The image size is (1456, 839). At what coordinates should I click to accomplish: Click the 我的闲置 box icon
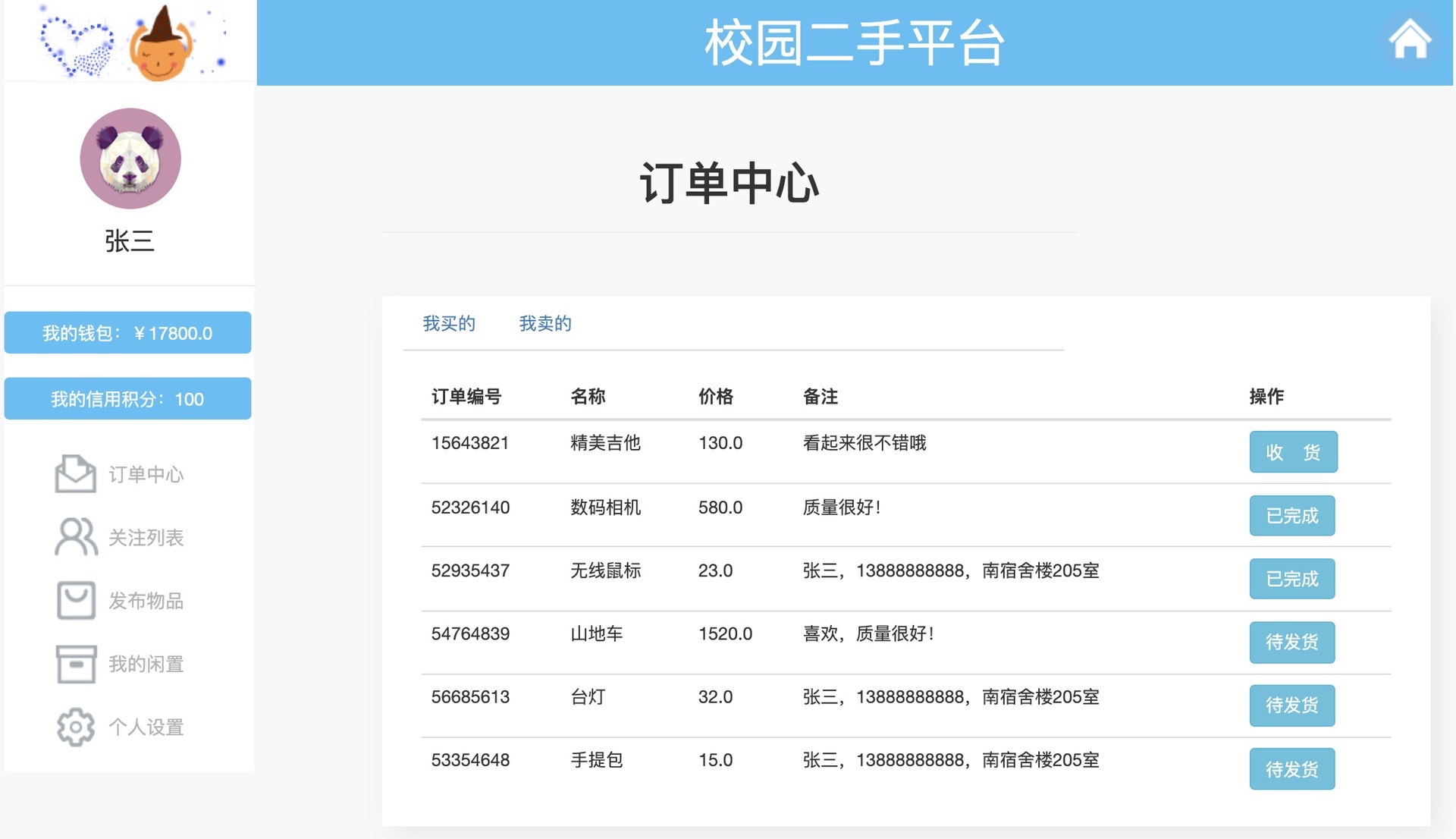(74, 665)
